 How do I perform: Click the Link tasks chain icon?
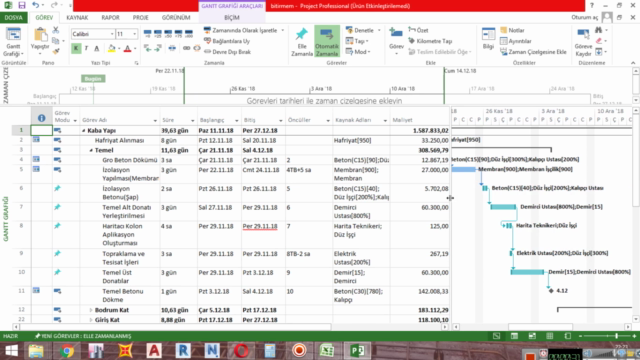[x=186, y=49]
